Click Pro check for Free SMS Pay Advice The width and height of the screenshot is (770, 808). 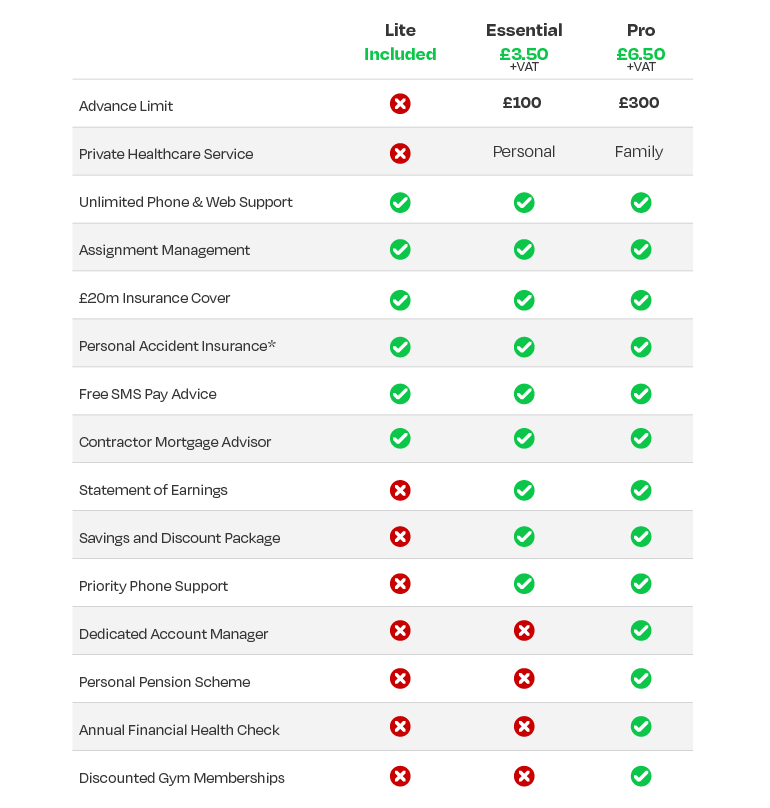(x=641, y=394)
